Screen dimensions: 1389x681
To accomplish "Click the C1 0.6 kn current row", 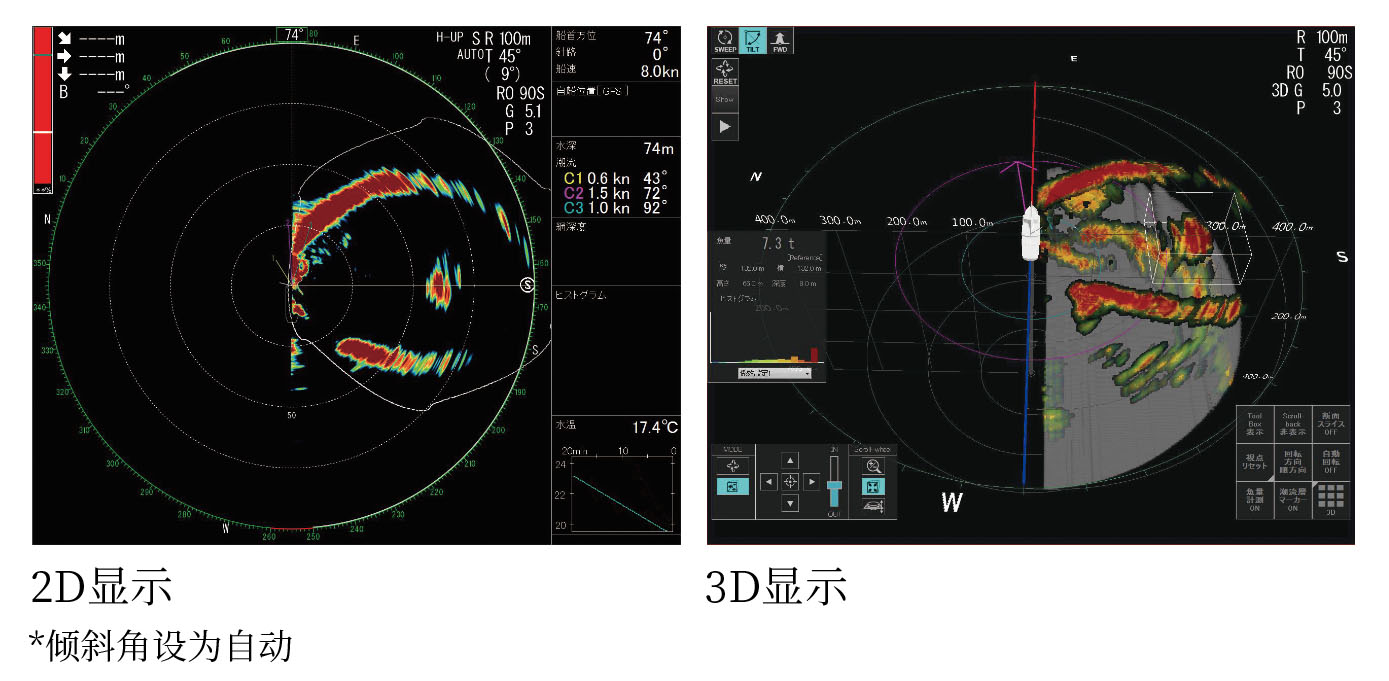I will point(615,177).
